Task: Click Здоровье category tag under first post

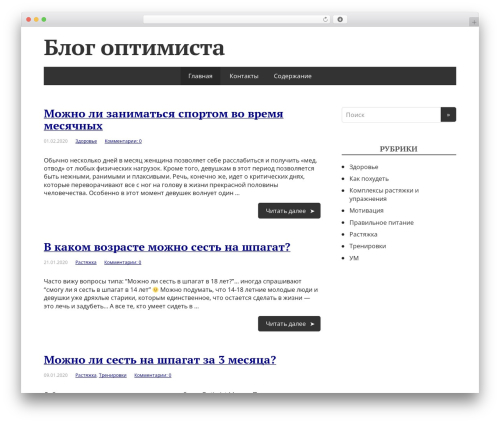Action: [x=86, y=141]
